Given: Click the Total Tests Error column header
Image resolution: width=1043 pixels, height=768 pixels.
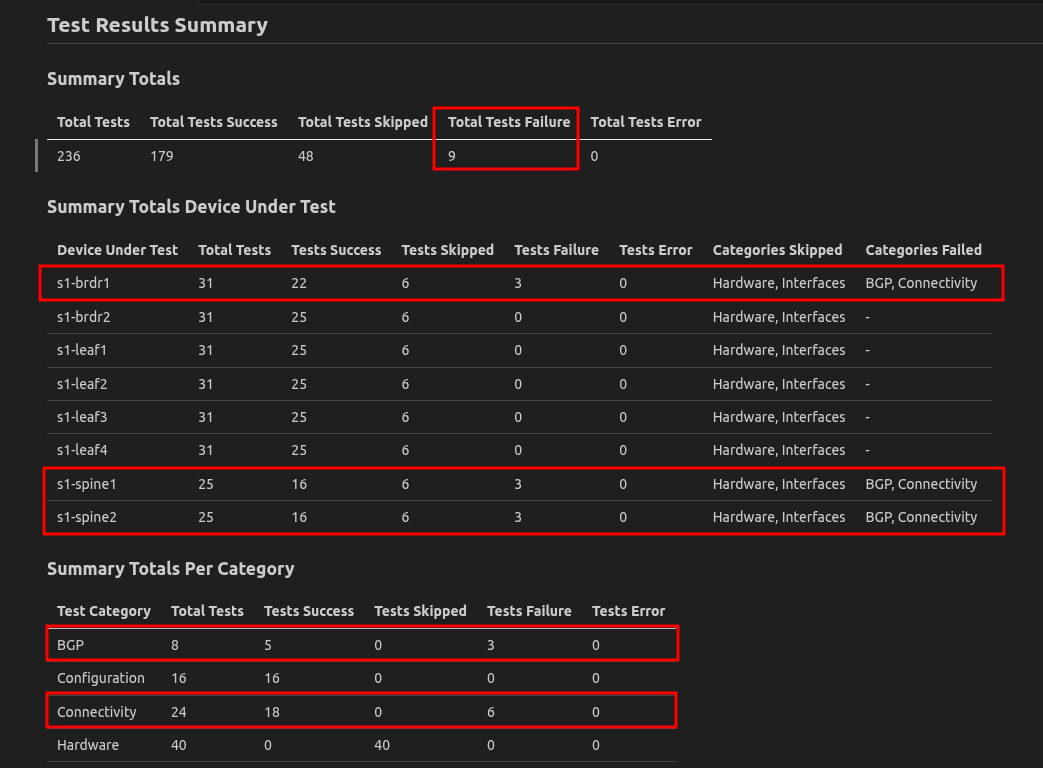Looking at the screenshot, I should tap(645, 122).
